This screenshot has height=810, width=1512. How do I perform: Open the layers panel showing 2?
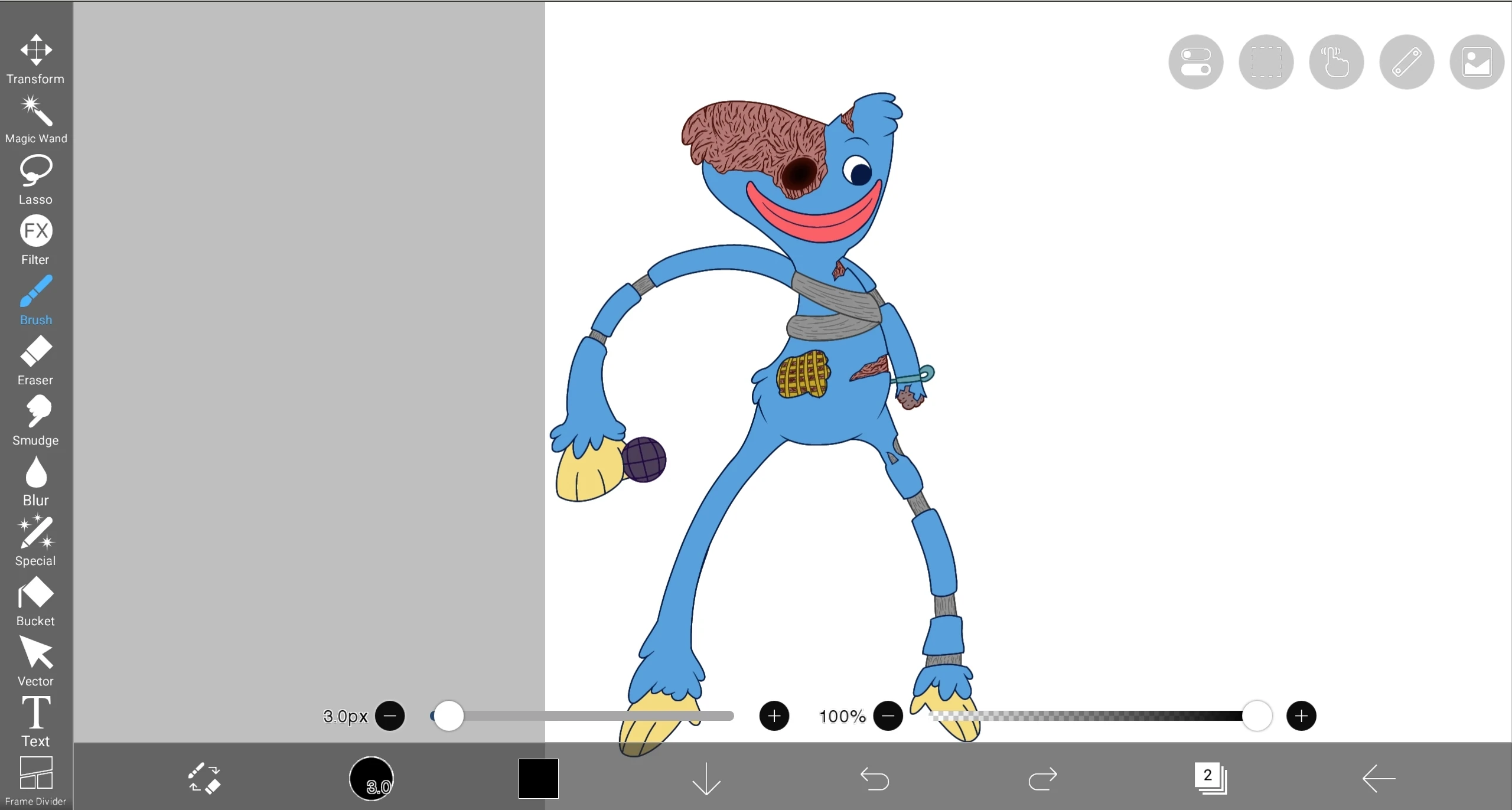click(1210, 778)
